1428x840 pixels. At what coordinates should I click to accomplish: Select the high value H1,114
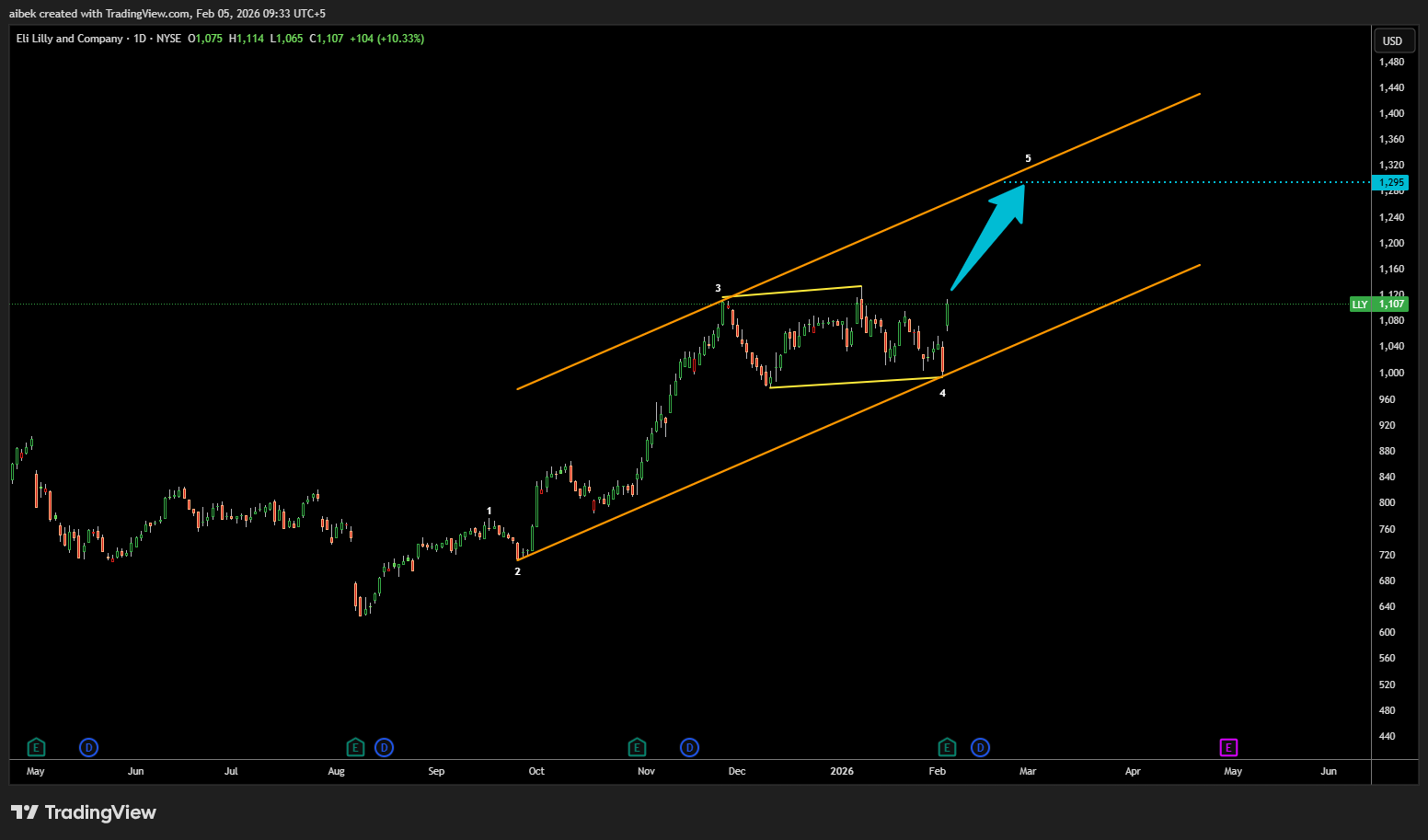pyautogui.click(x=247, y=39)
